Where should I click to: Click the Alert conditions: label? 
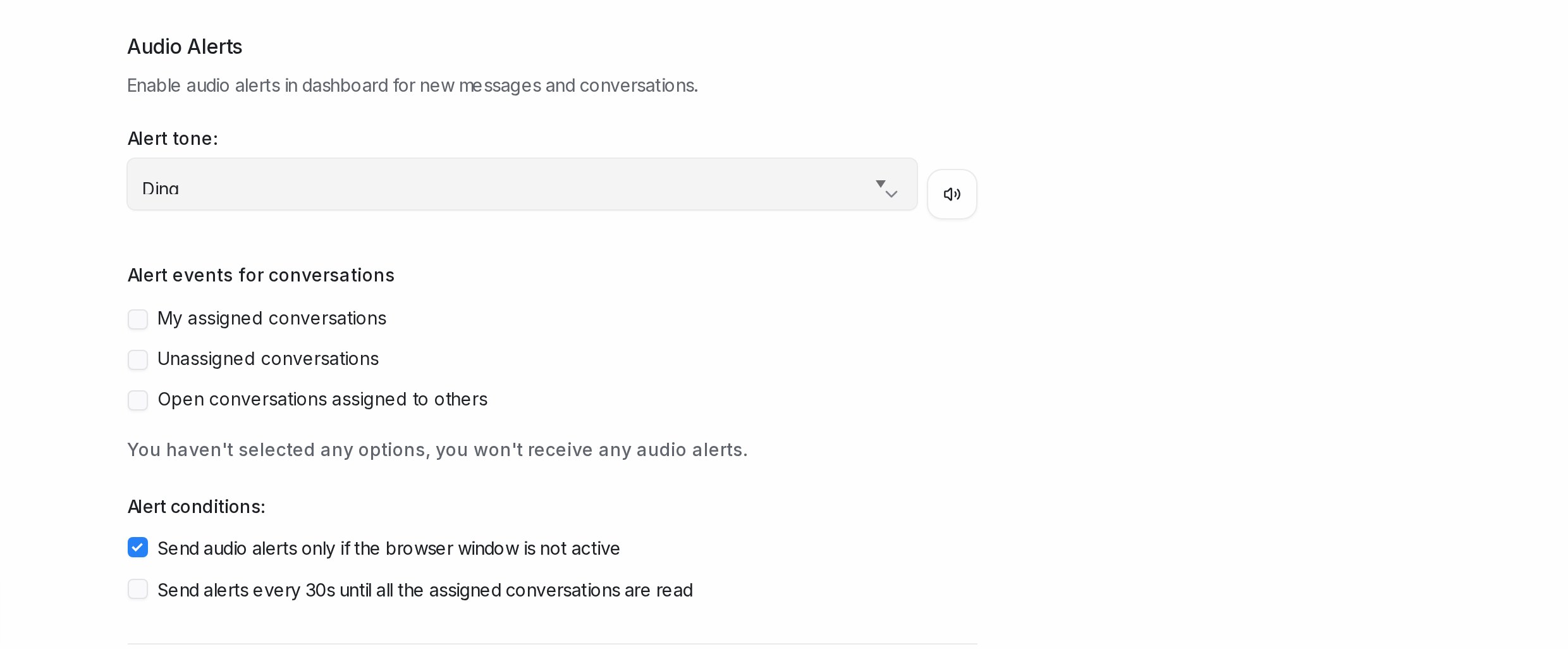[196, 507]
